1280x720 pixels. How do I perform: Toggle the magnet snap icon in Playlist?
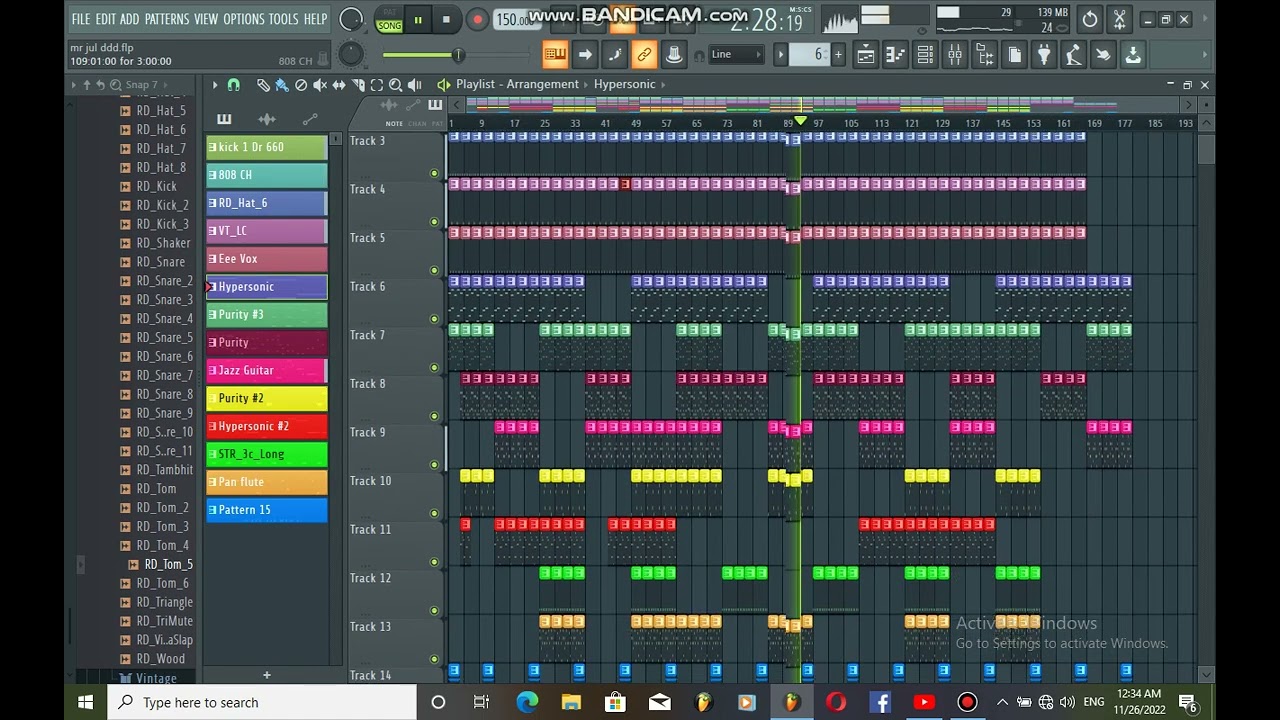(x=234, y=85)
